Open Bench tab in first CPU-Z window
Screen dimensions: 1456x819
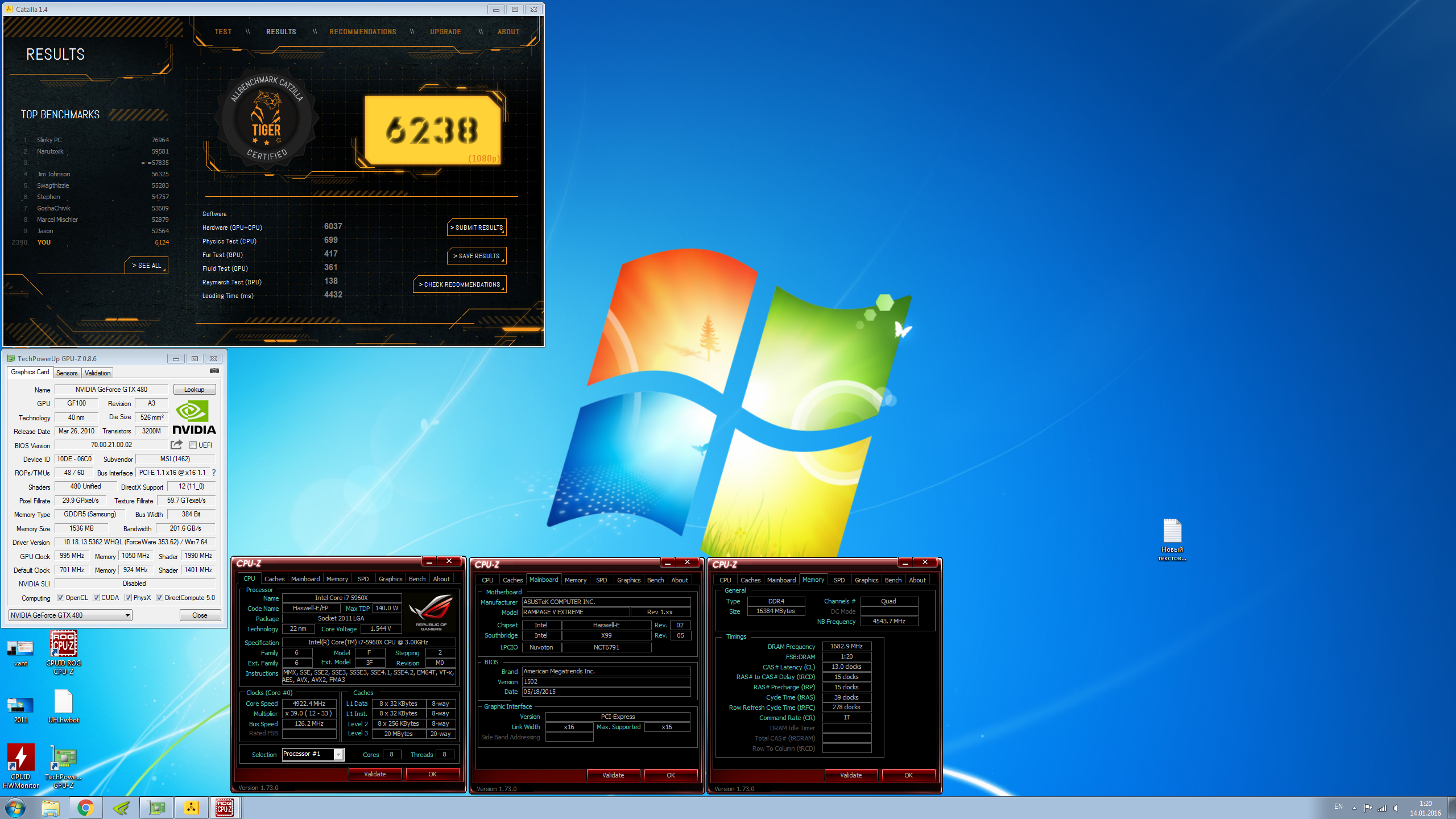click(417, 579)
